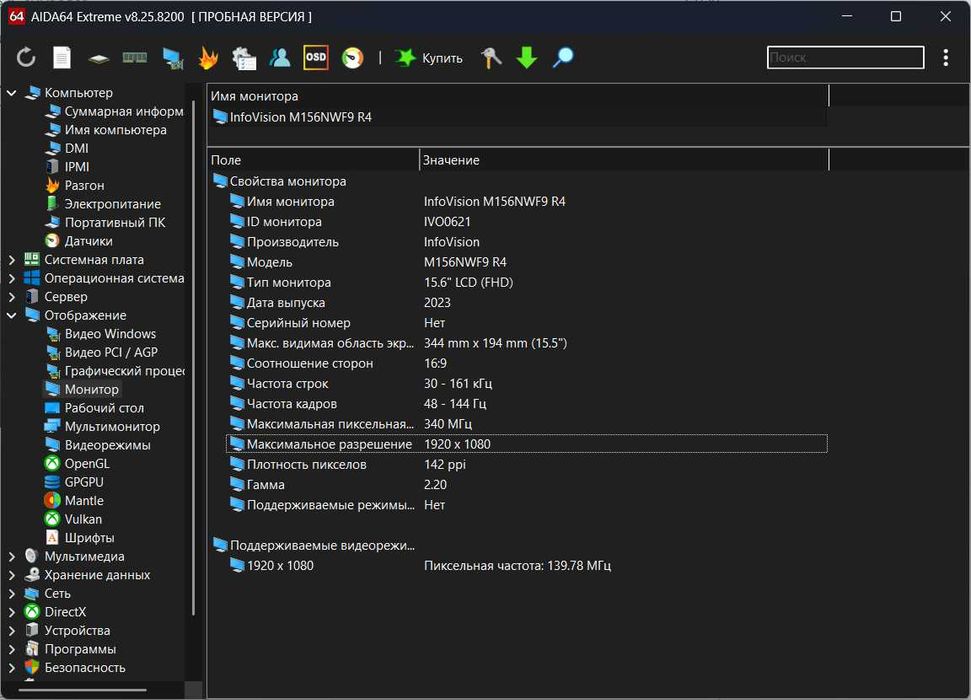Expand the Хранение данных node

[x=11, y=575]
